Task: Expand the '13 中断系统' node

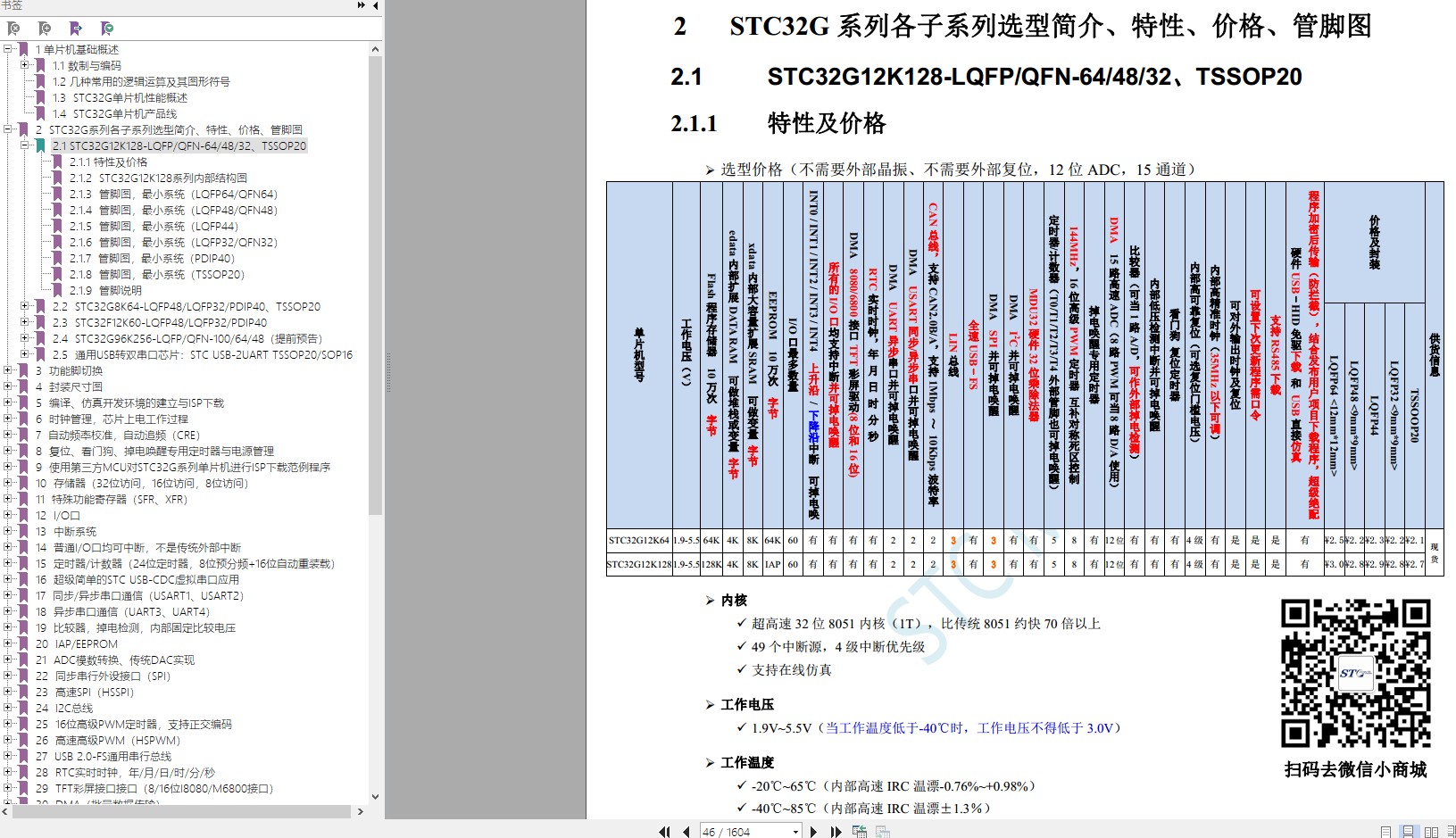Action: (x=8, y=531)
